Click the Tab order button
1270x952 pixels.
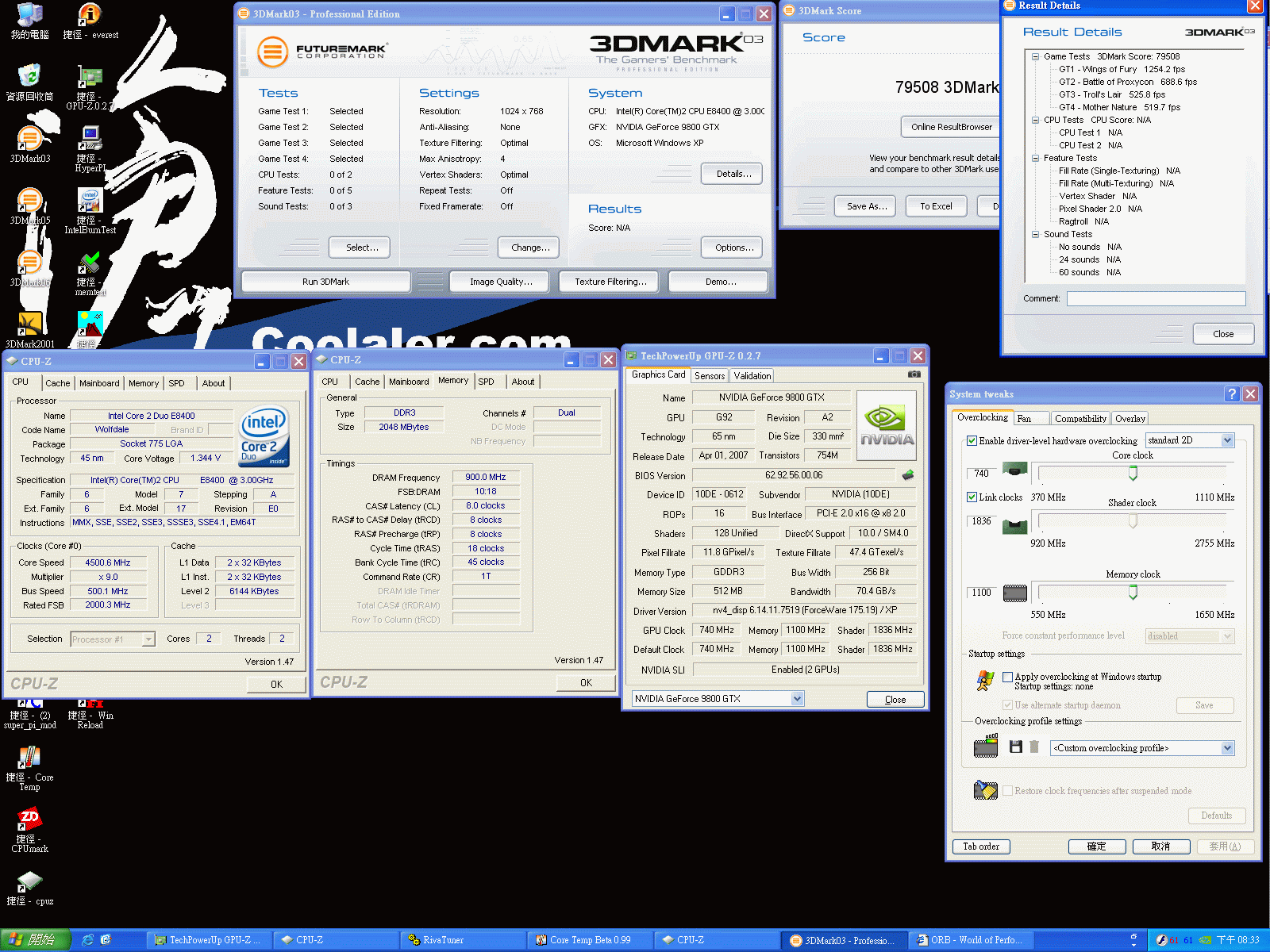(x=981, y=846)
